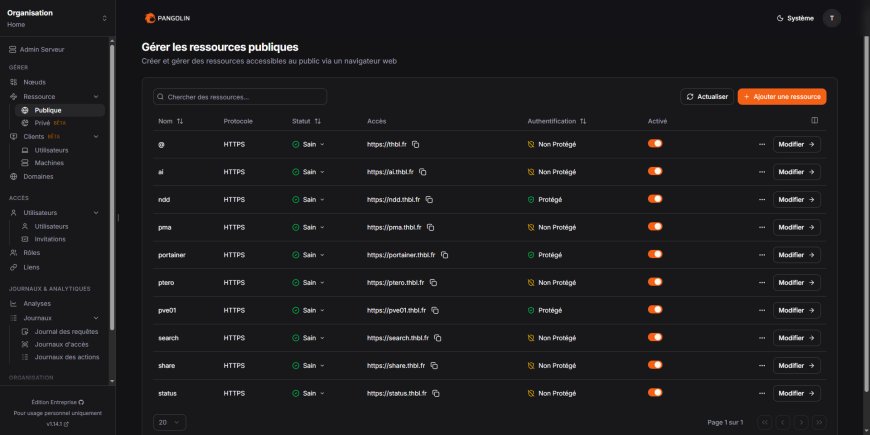Copy the ndd.thbl.fr link
The image size is (870, 435).
(x=429, y=200)
